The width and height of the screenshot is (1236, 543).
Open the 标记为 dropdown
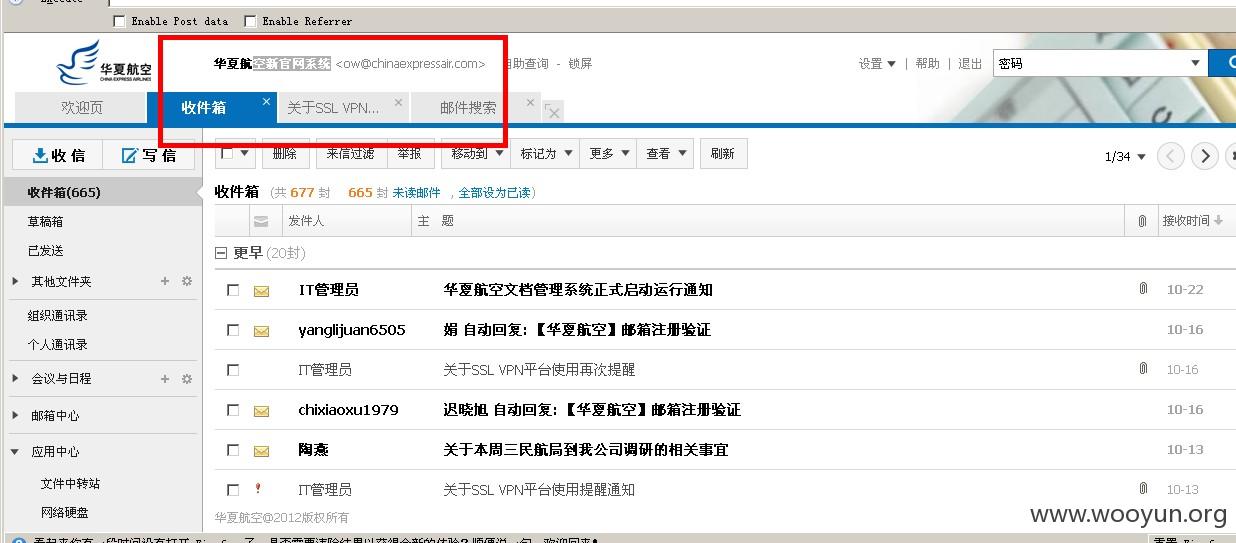[545, 154]
